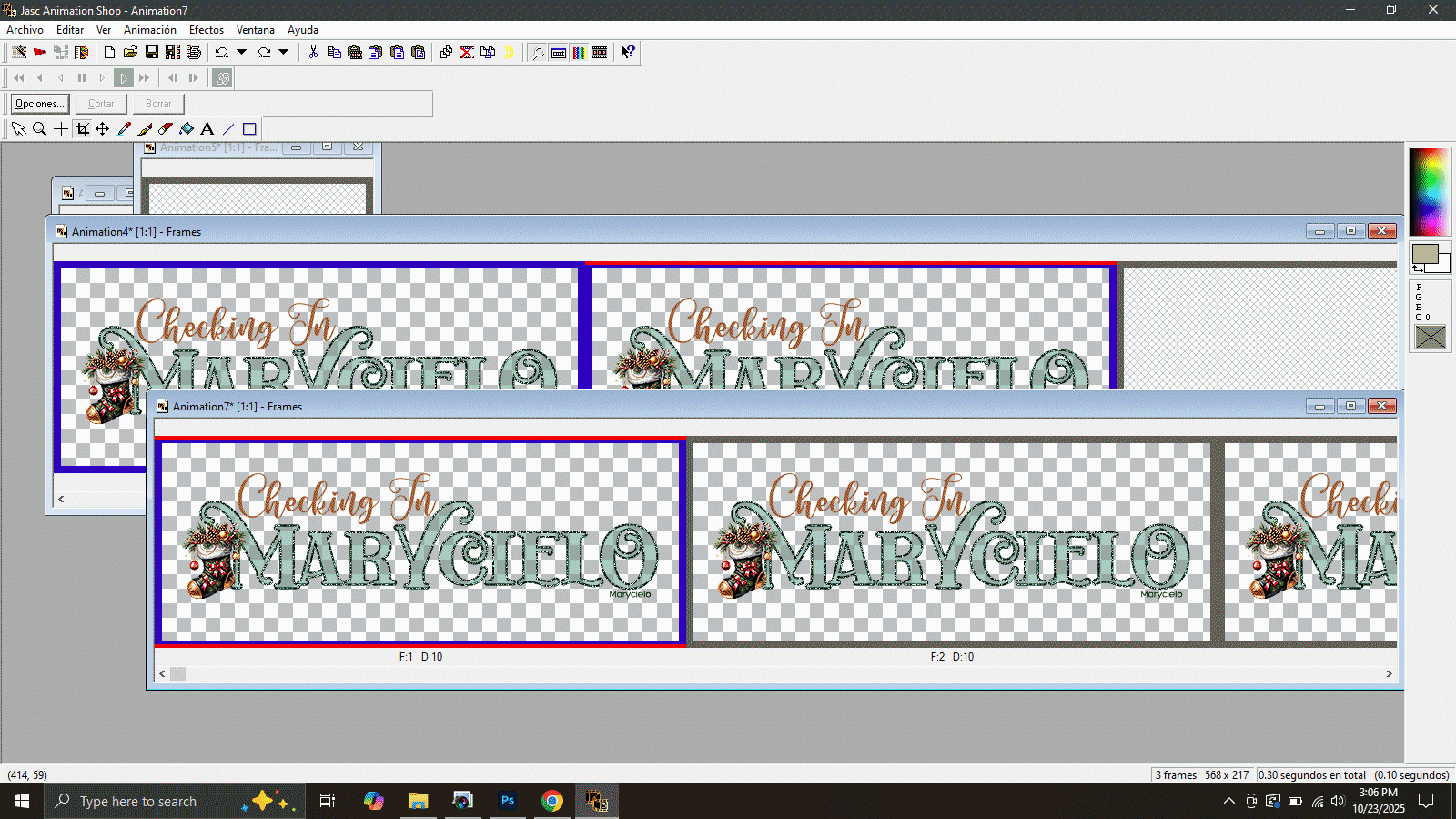The image size is (1456, 819).
Task: Select the Dropper tool
Action: point(125,129)
